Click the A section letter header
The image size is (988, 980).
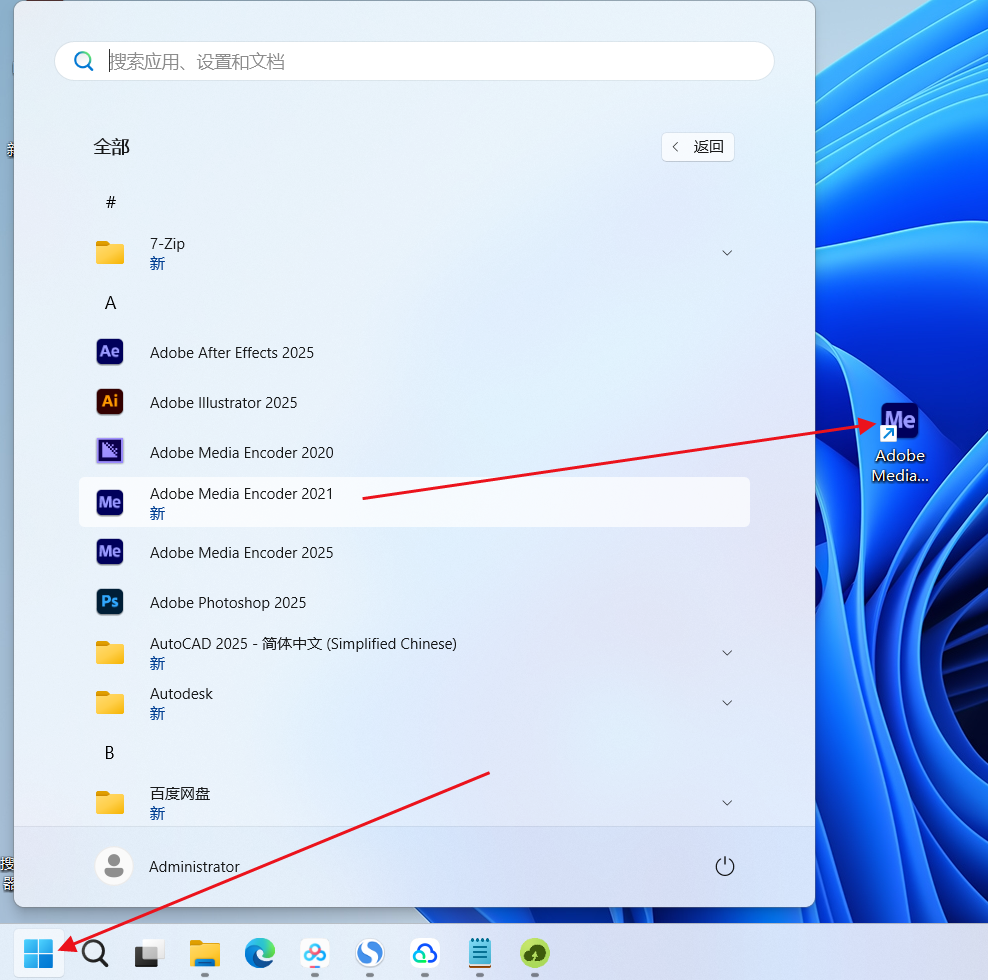(x=110, y=303)
